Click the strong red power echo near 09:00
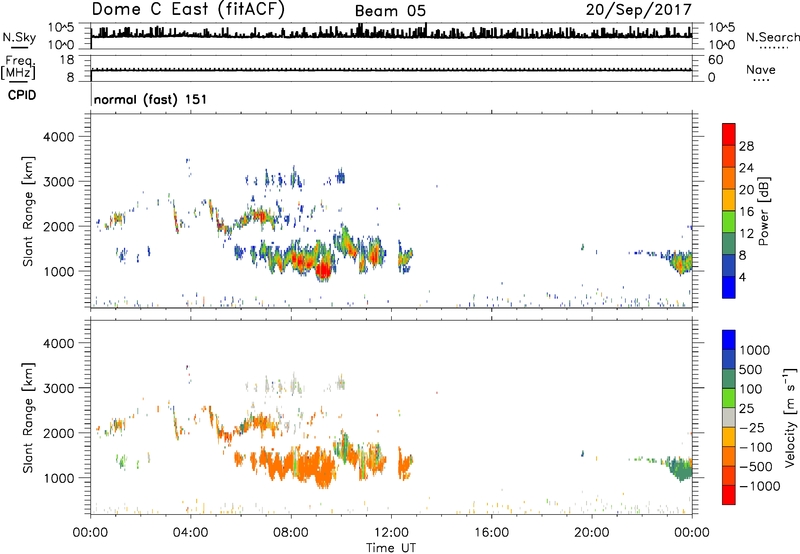The image size is (800, 554). (x=322, y=270)
